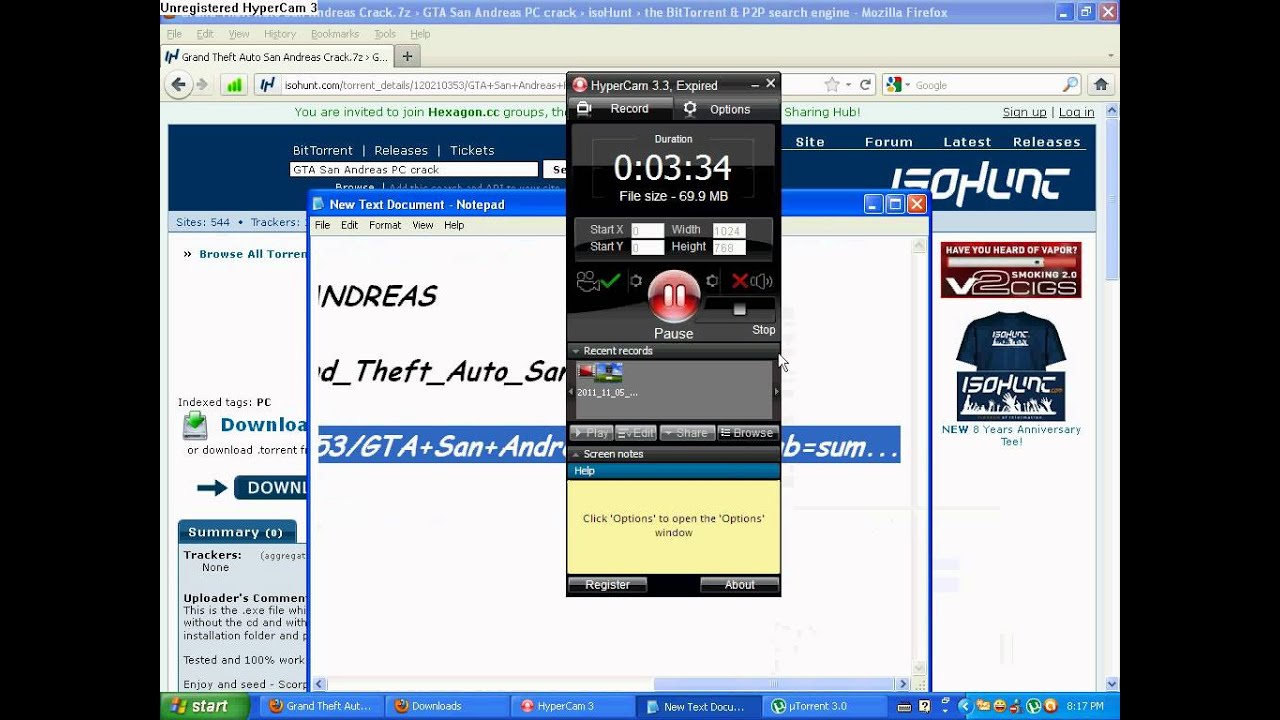The width and height of the screenshot is (1280, 720).
Task: Pause the HyperCam recording
Action: [x=673, y=296]
